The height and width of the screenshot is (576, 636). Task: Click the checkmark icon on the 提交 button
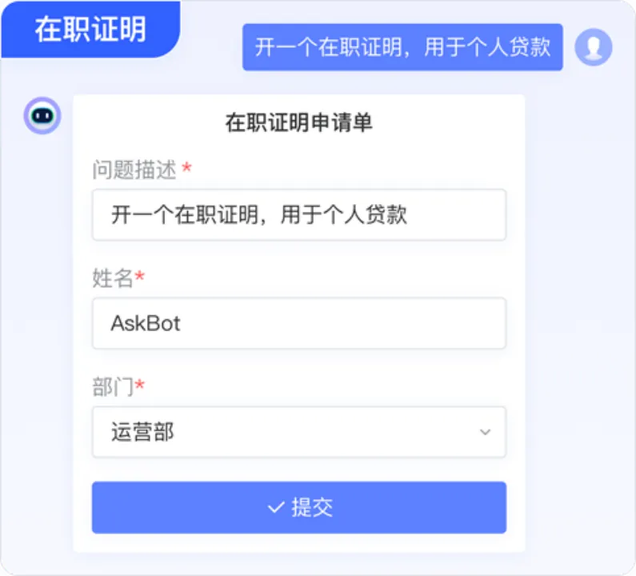tap(275, 508)
